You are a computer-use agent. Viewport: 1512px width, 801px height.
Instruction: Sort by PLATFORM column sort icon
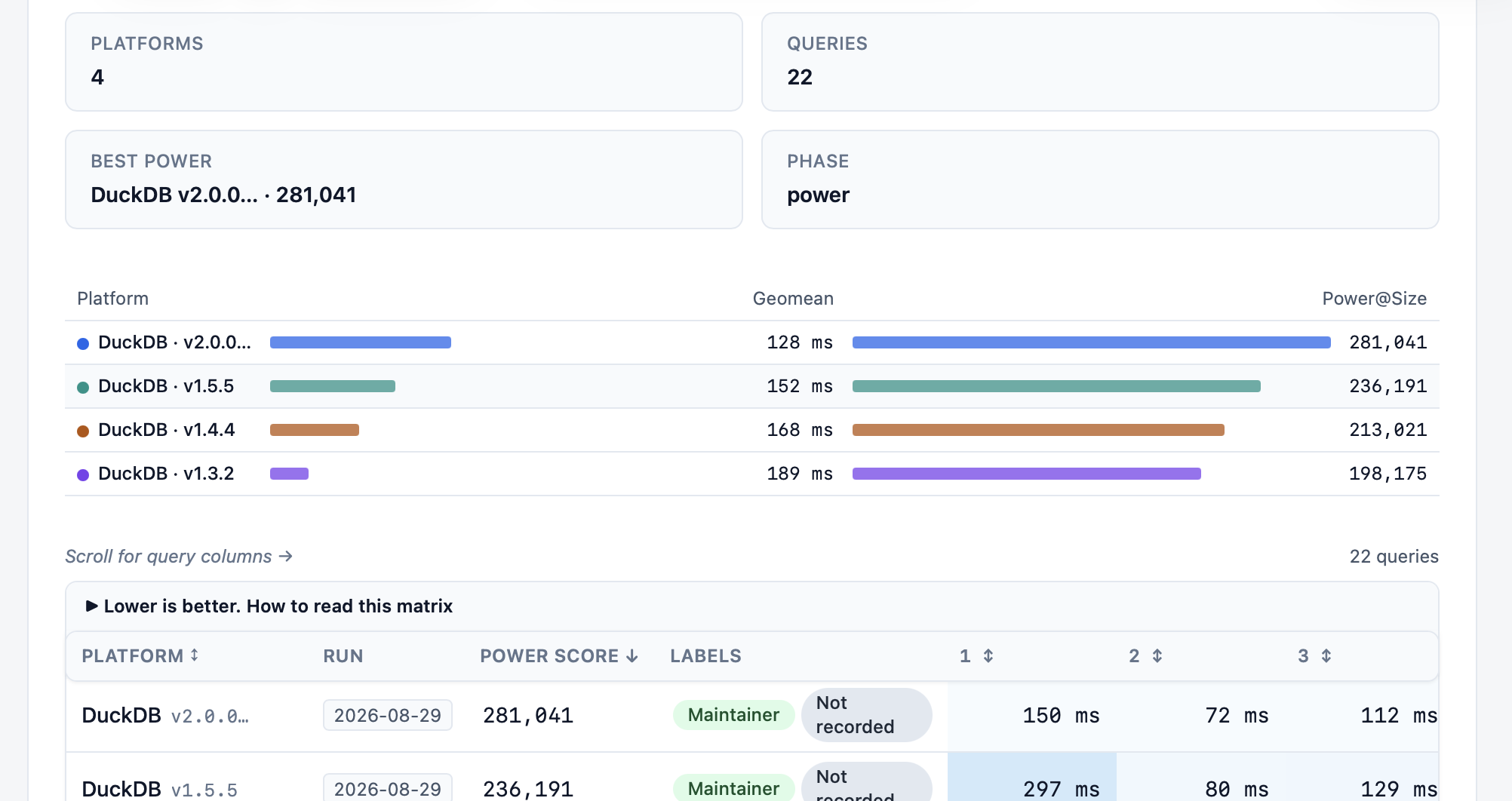click(x=195, y=655)
